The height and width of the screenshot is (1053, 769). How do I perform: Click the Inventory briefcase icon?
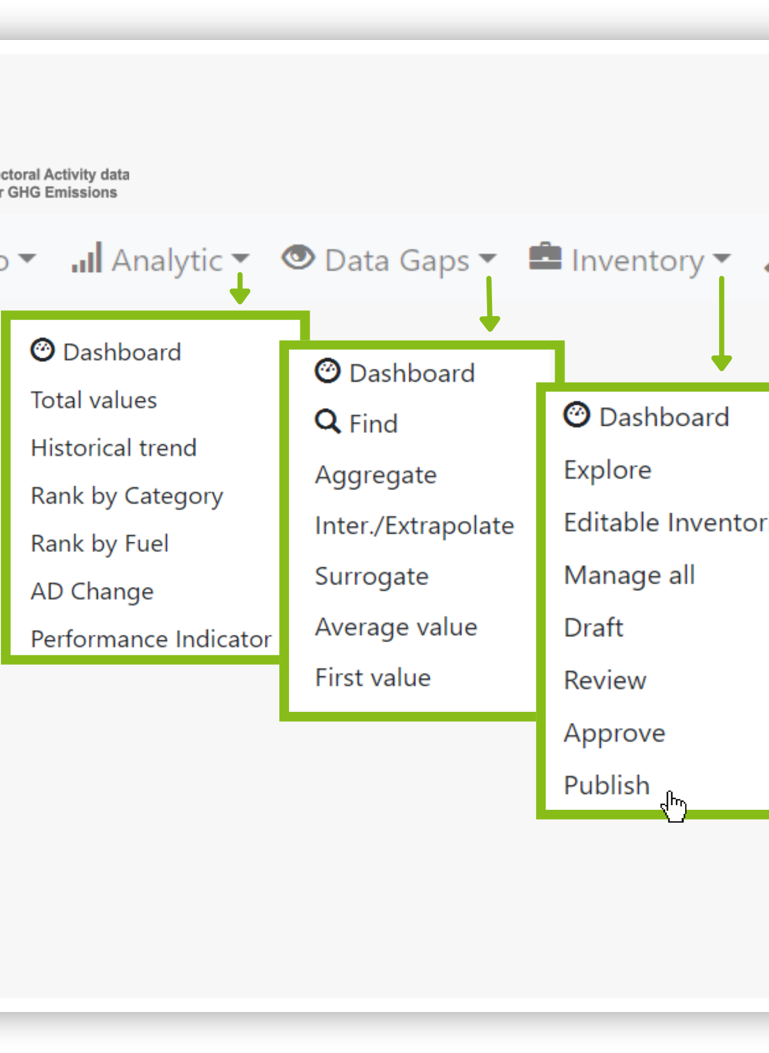pyautogui.click(x=545, y=257)
